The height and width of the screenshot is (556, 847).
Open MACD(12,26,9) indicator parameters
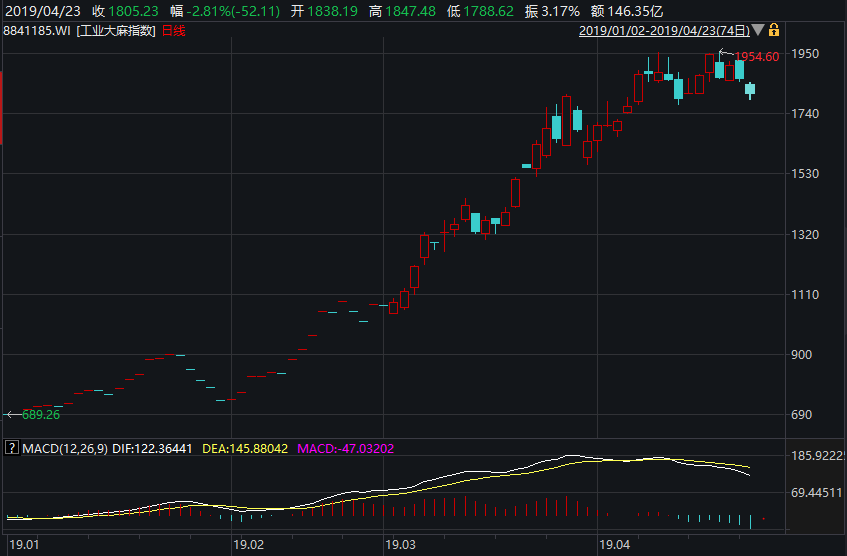coord(65,449)
